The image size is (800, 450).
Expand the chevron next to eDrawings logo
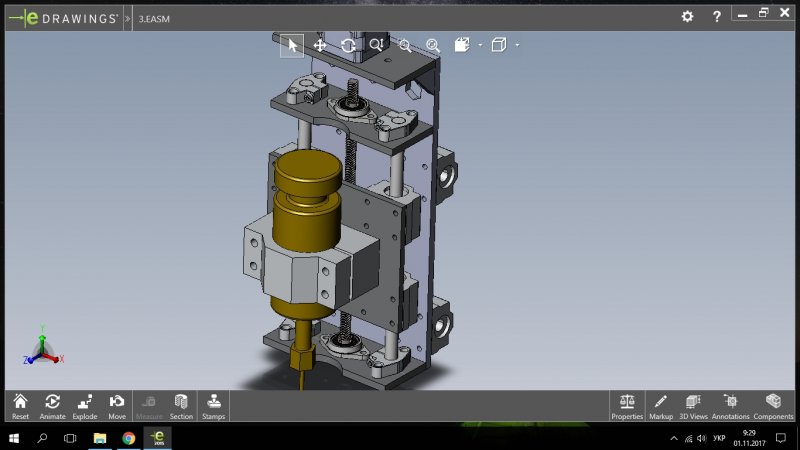tap(128, 17)
